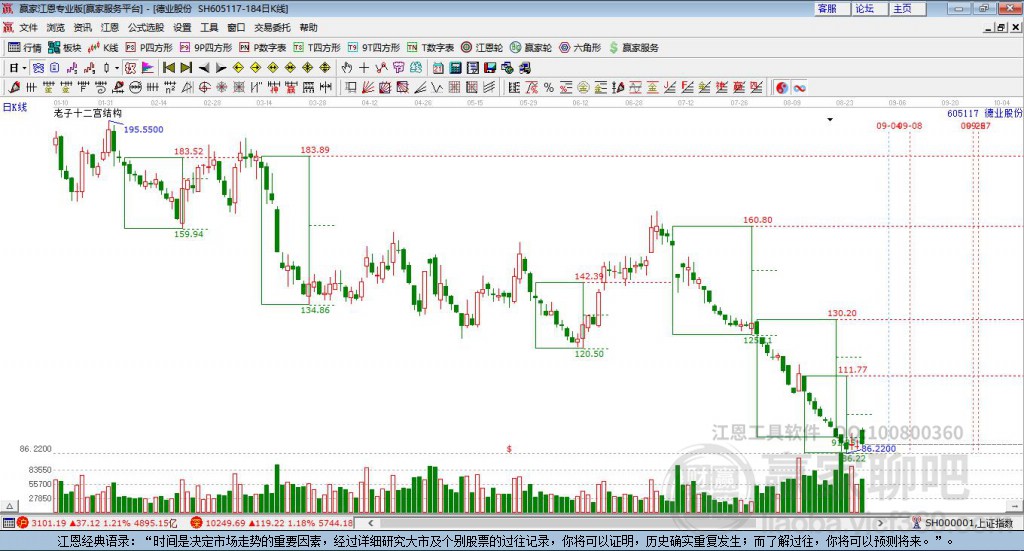
Task: Open the P四方形 square tool
Action: coord(149,48)
